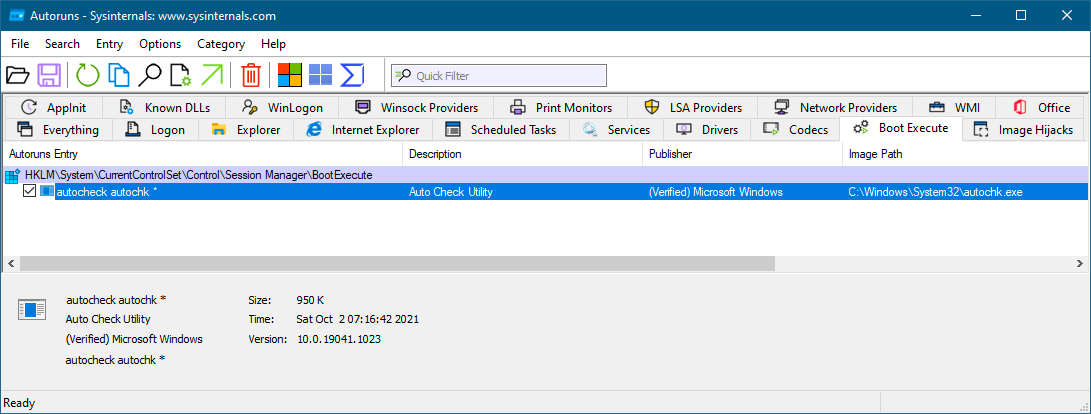The image size is (1091, 414).
Task: Open the Drivers tab
Action: pos(708,130)
